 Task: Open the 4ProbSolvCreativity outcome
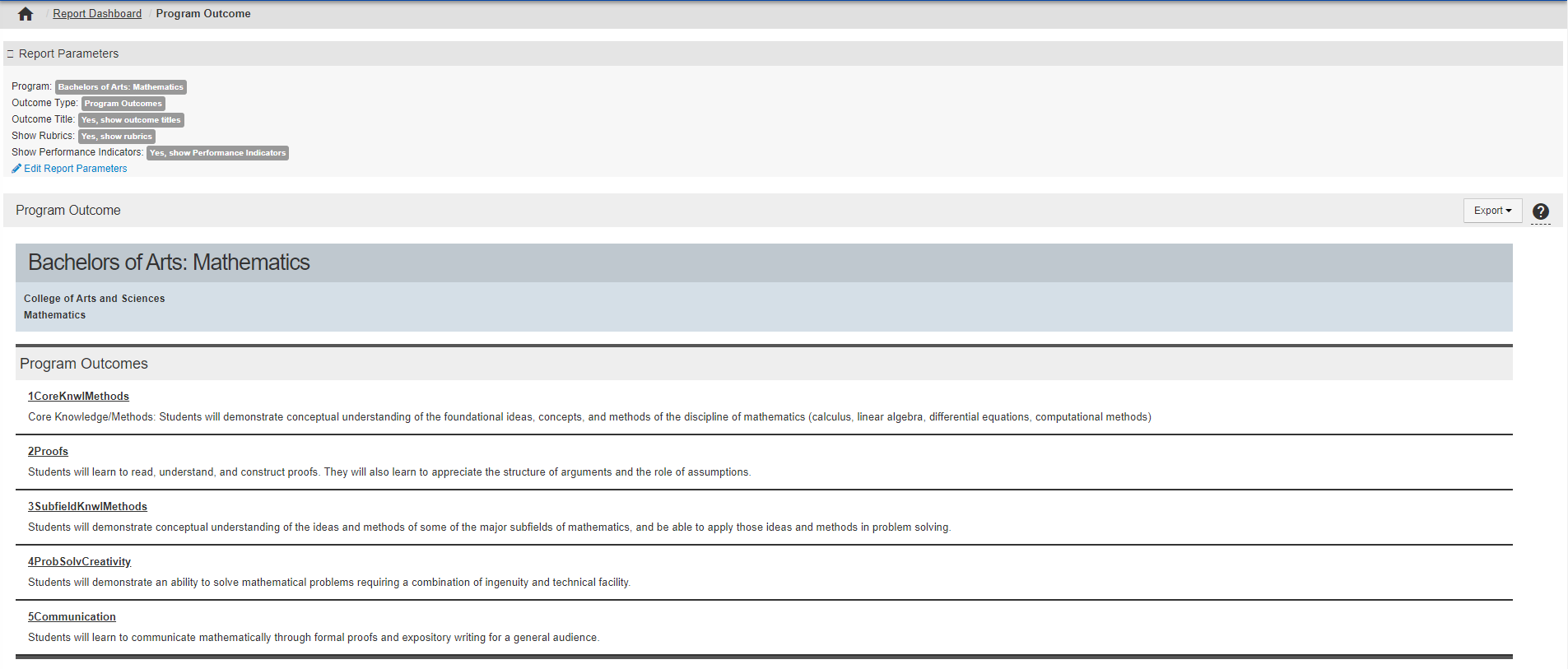click(79, 562)
